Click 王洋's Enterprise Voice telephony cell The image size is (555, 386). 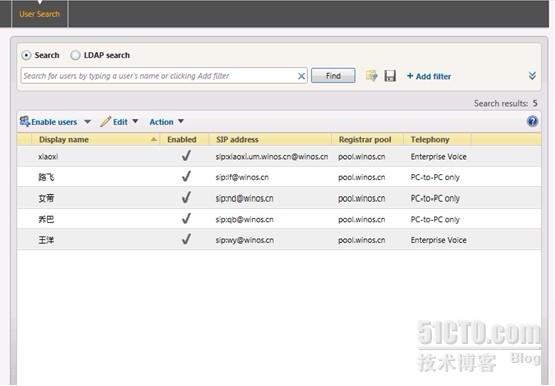click(439, 240)
